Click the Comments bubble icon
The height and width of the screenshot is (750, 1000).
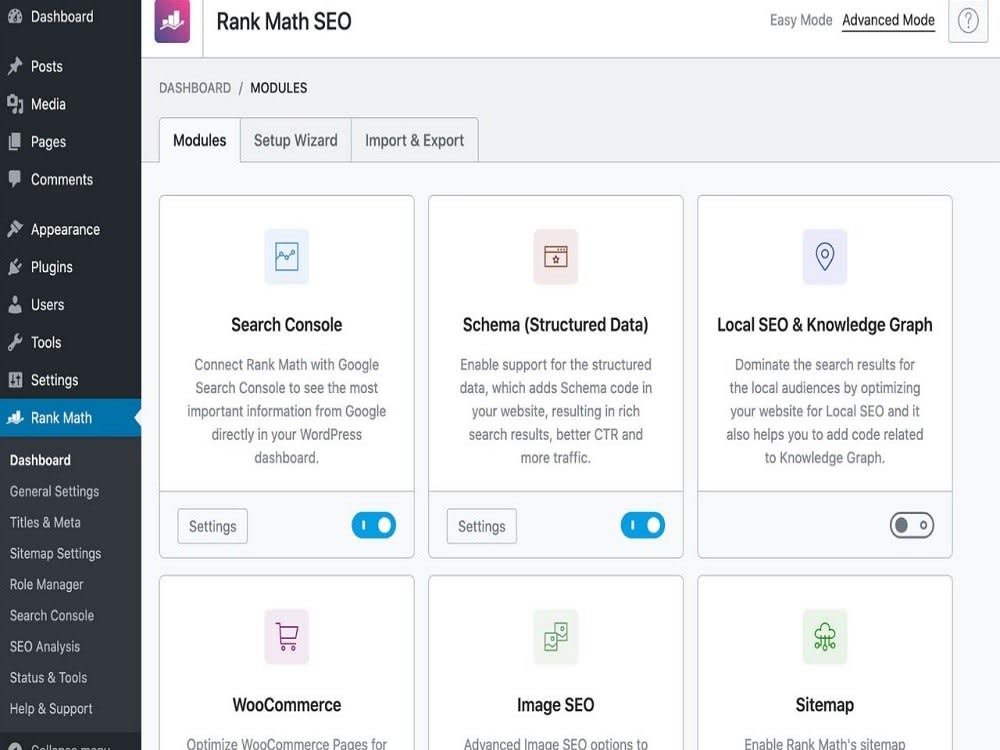15,179
